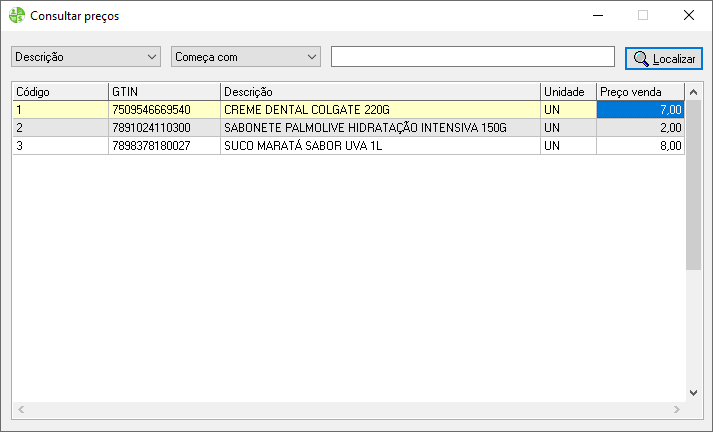The image size is (713, 432).
Task: Click the Descrição column header in table
Action: click(x=379, y=91)
